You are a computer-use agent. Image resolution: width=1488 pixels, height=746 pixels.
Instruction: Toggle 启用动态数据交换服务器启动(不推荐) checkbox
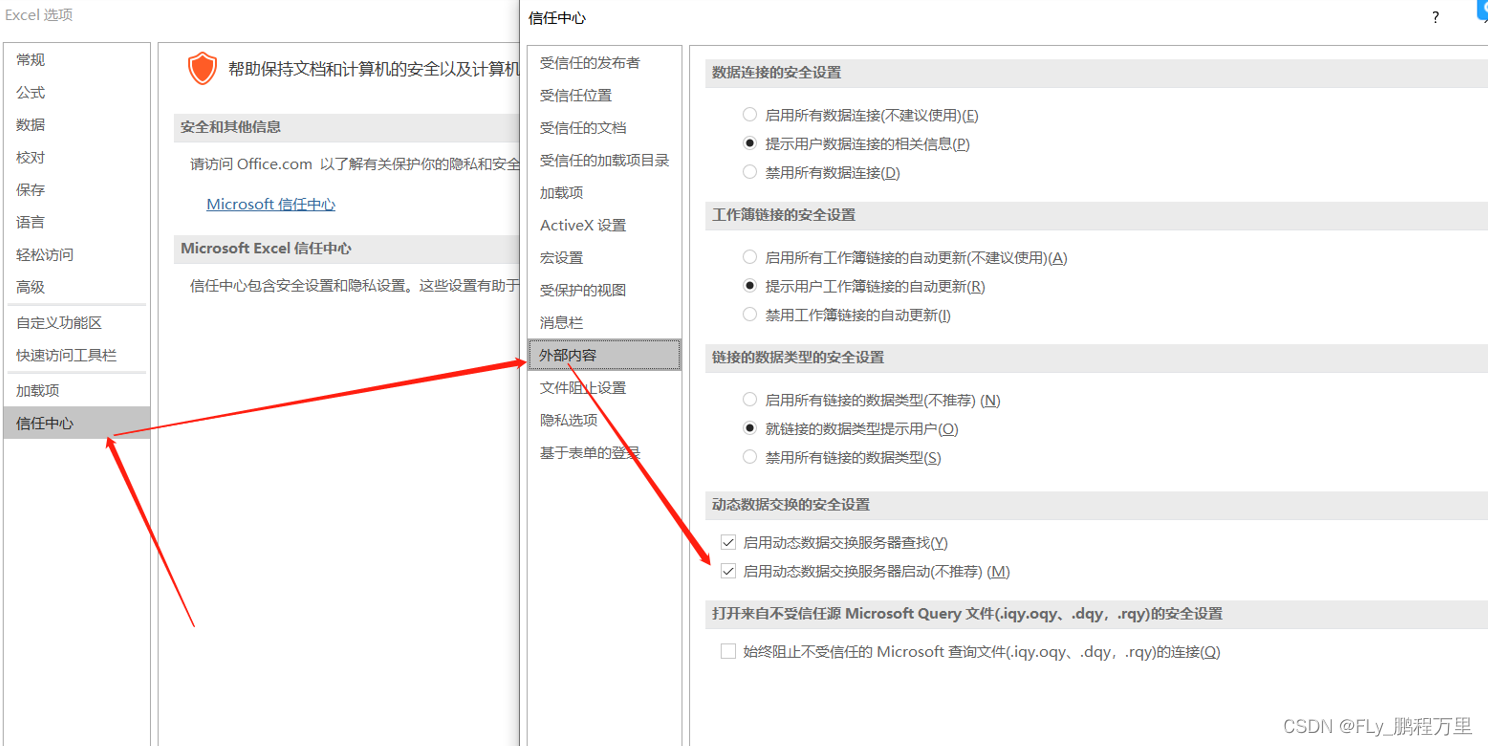point(728,571)
